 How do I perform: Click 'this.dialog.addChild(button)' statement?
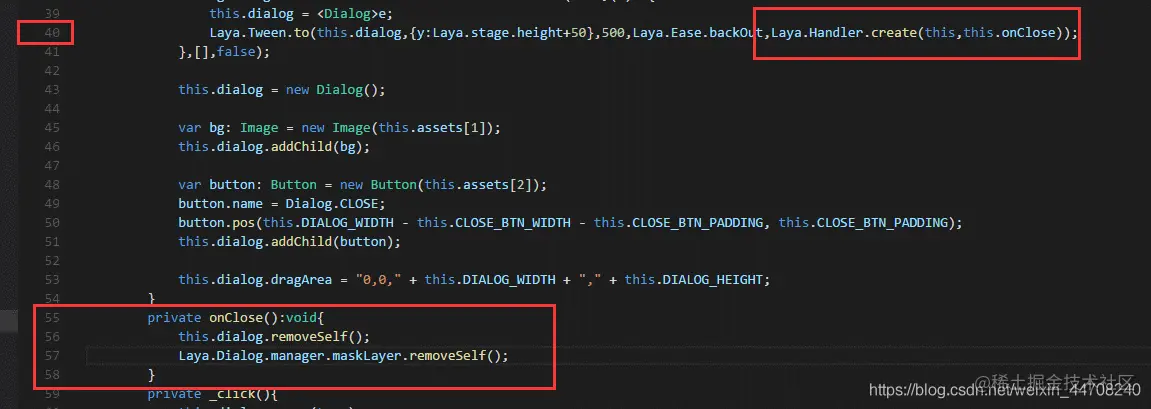tap(289, 242)
